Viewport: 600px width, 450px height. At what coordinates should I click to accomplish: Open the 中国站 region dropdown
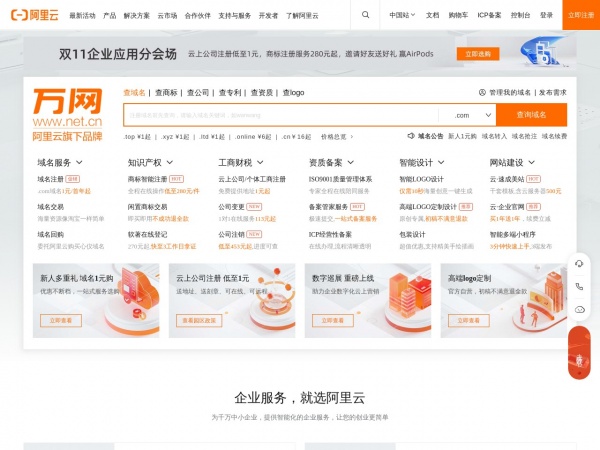402,16
